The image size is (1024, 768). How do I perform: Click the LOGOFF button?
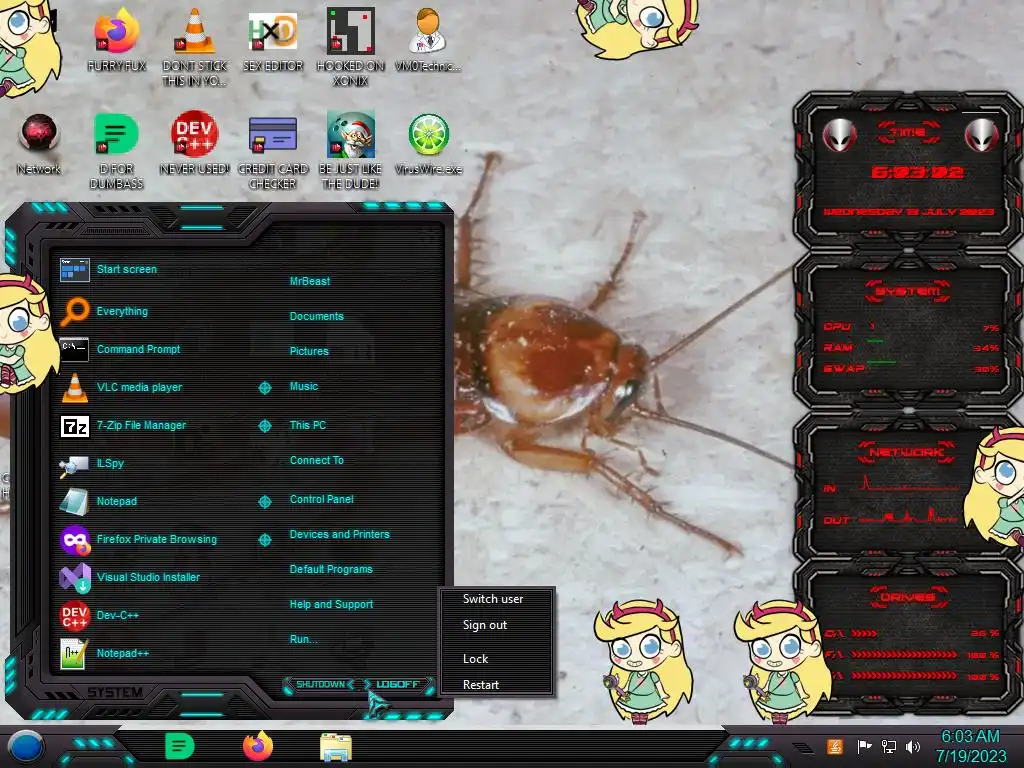pyautogui.click(x=397, y=684)
